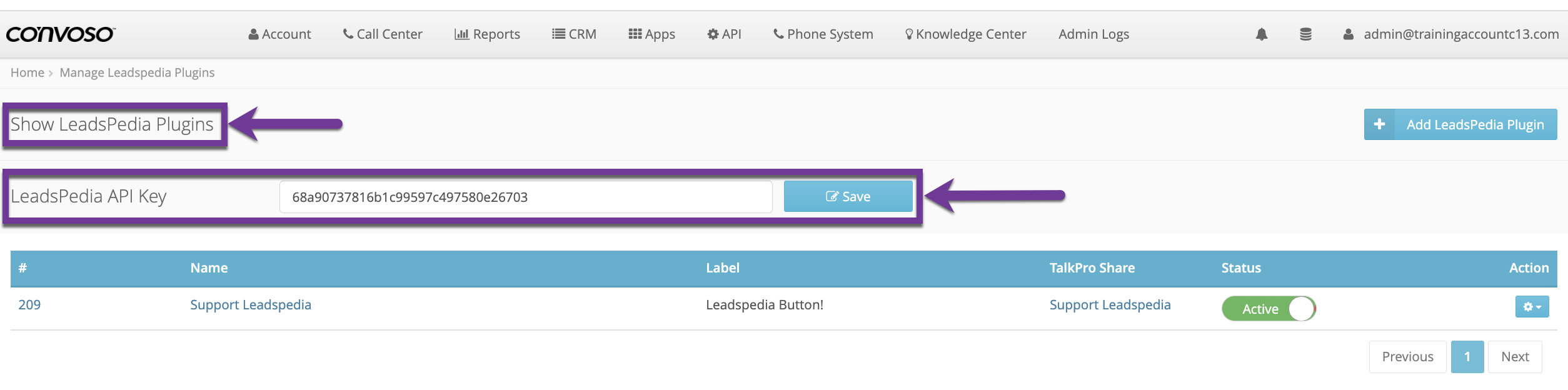The height and width of the screenshot is (390, 1568).
Task: Open the Phone System menu
Action: coord(823,34)
